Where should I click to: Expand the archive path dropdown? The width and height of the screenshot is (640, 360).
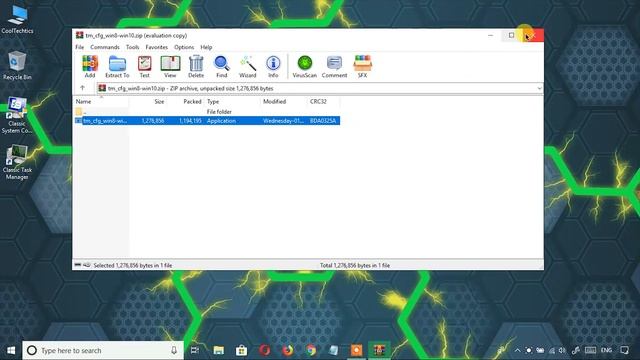(x=539, y=88)
